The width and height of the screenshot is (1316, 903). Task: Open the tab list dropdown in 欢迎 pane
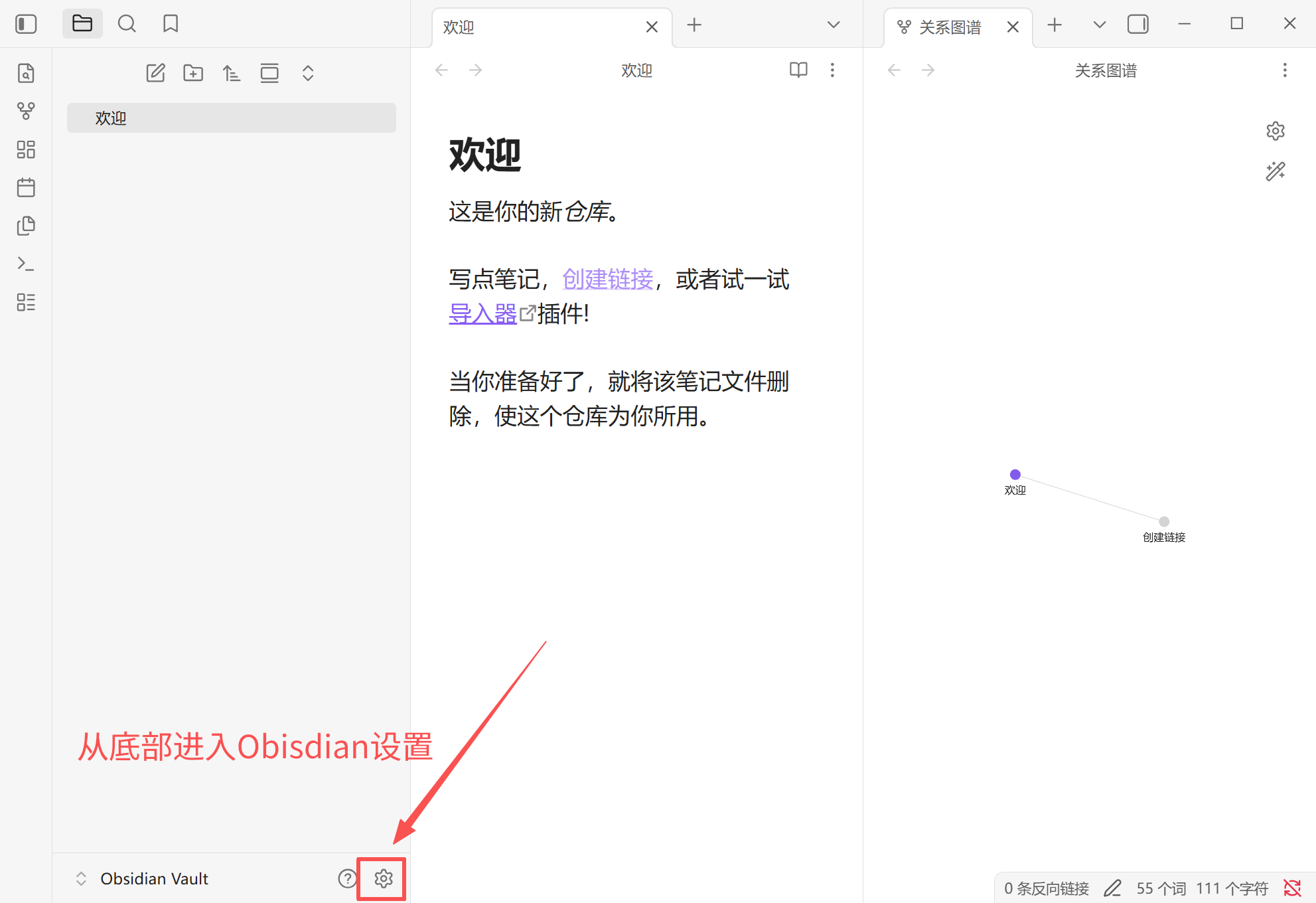click(834, 25)
